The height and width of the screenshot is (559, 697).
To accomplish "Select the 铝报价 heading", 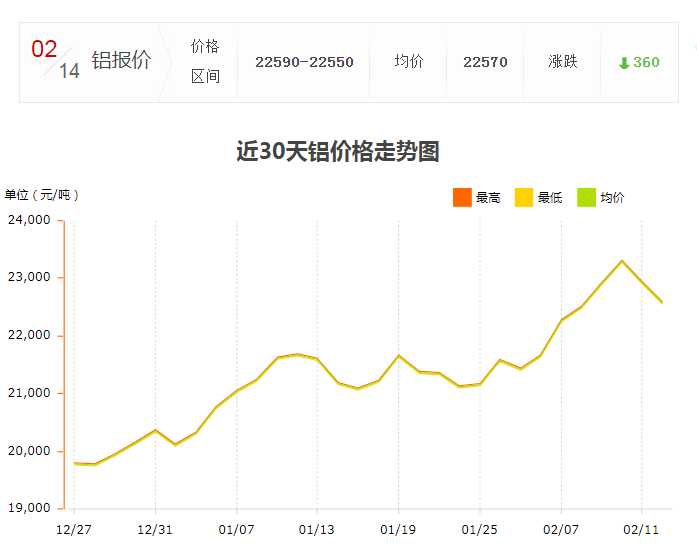I will [x=121, y=61].
